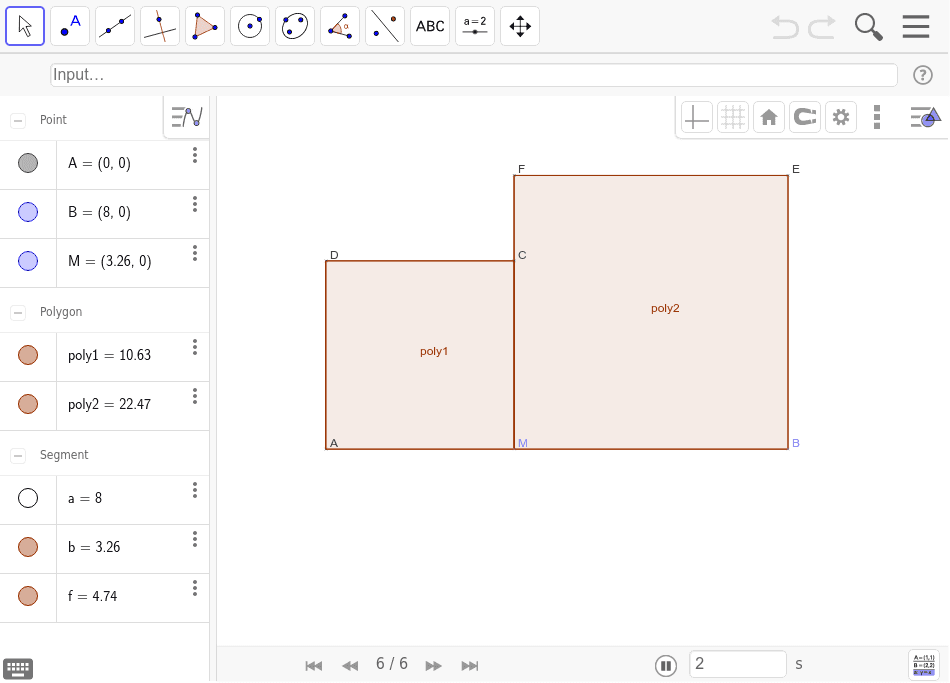Image resolution: width=950 pixels, height=683 pixels.
Task: Jump to first construction step
Action: [x=314, y=666]
